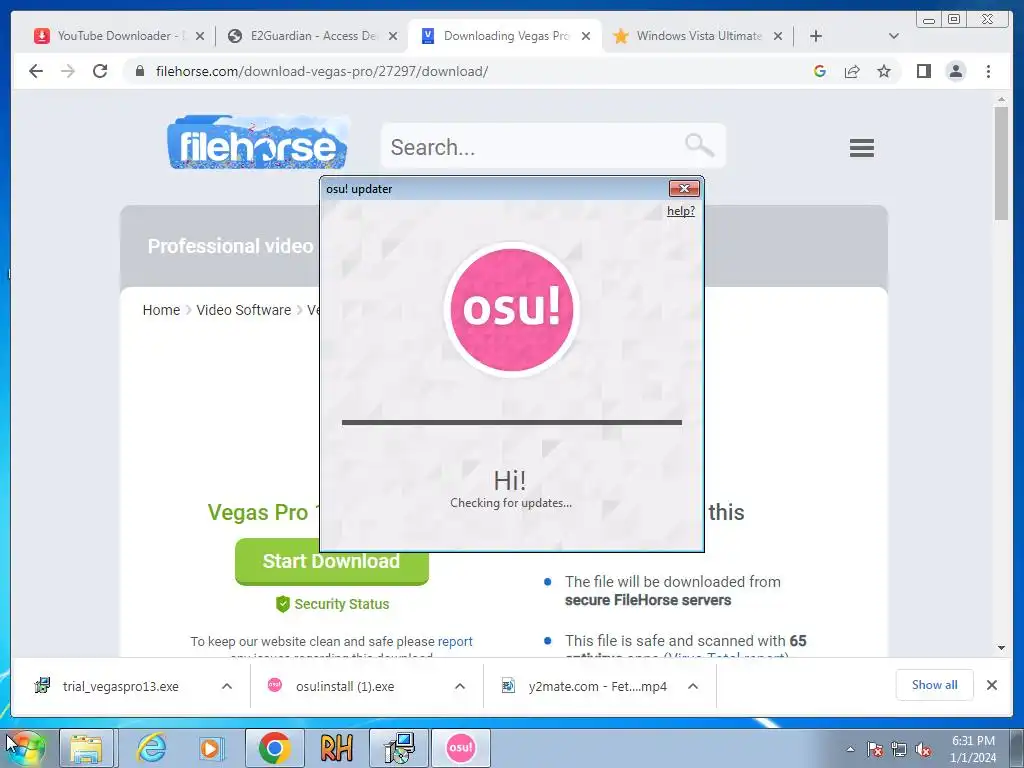Click help? in the osu! updater

pos(680,211)
